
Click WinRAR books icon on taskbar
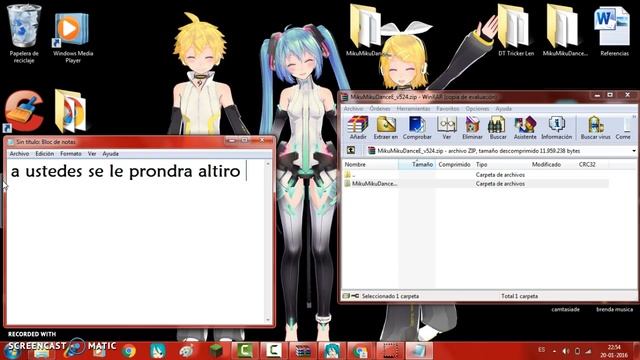(x=303, y=351)
